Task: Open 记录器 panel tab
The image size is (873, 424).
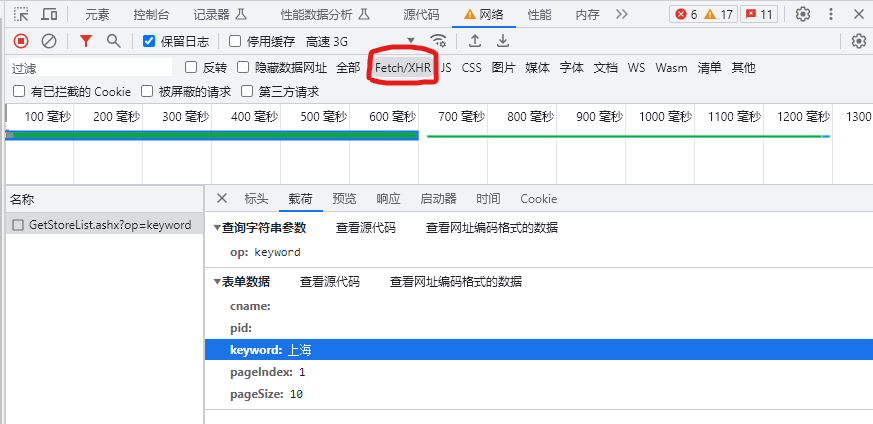Action: click(x=219, y=14)
